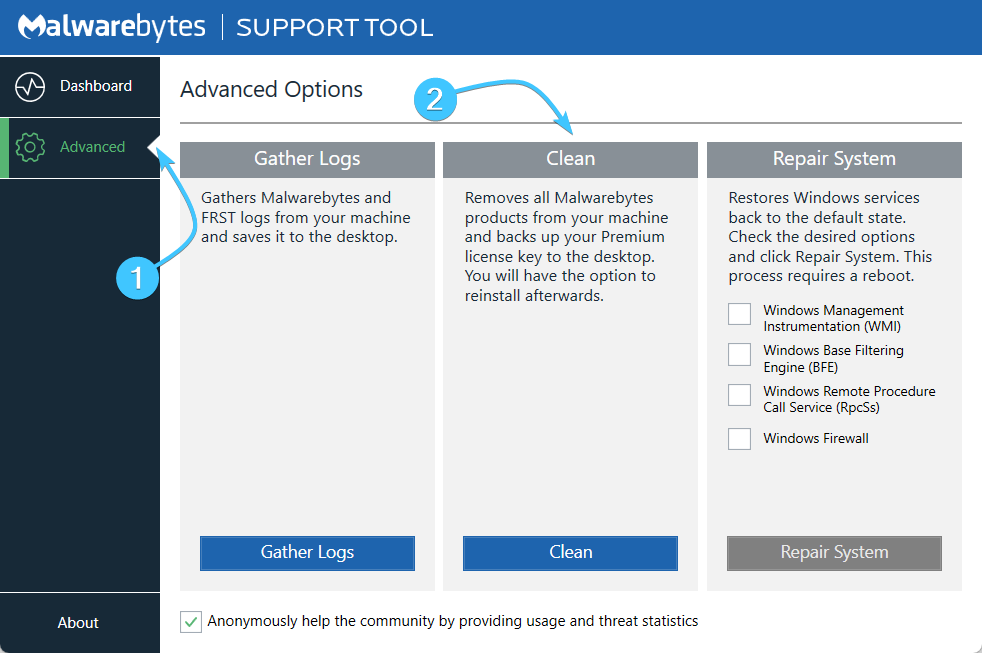Click the blue Clean button
The height and width of the screenshot is (653, 982).
(x=571, y=553)
